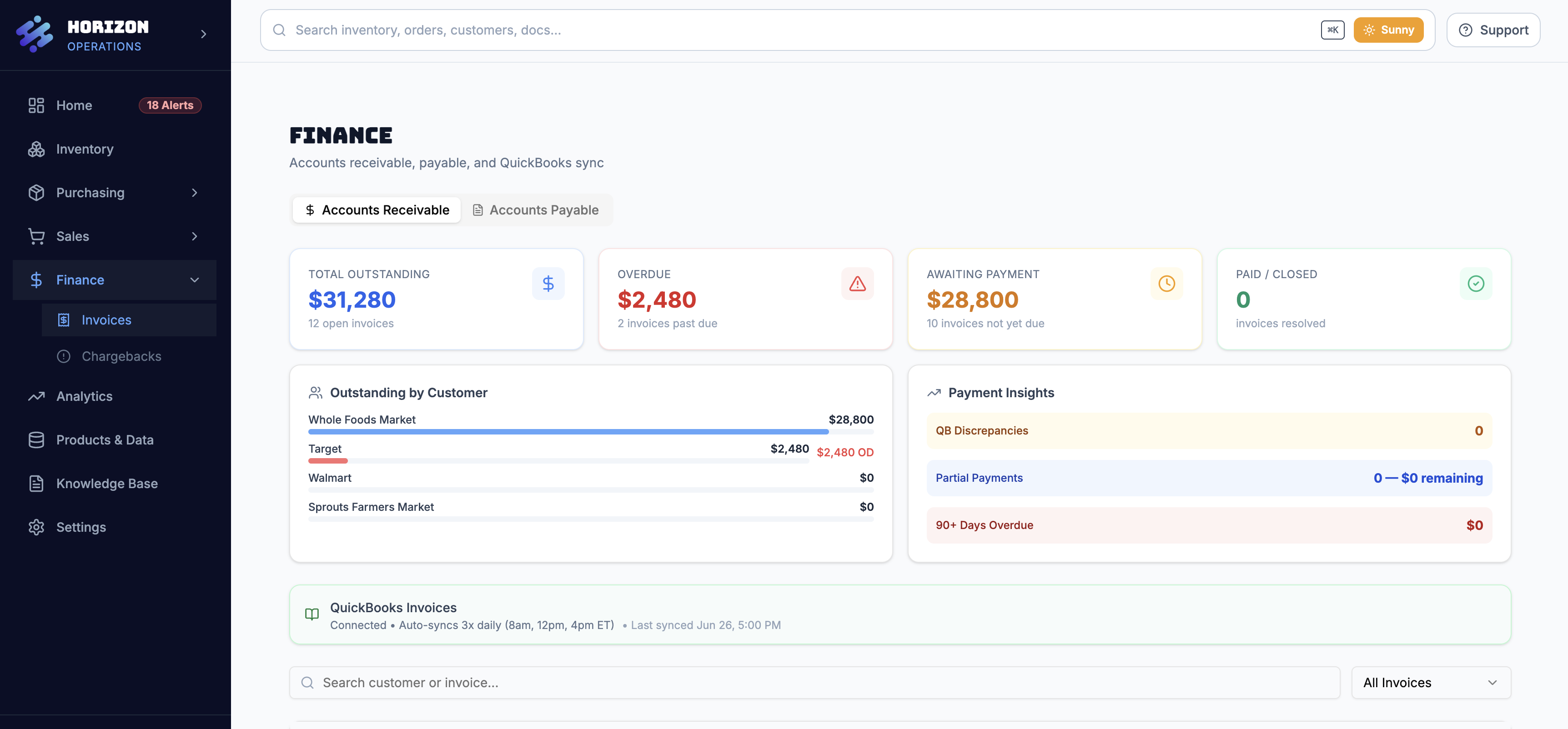
Task: Click the Home grid icon
Action: [x=36, y=105]
